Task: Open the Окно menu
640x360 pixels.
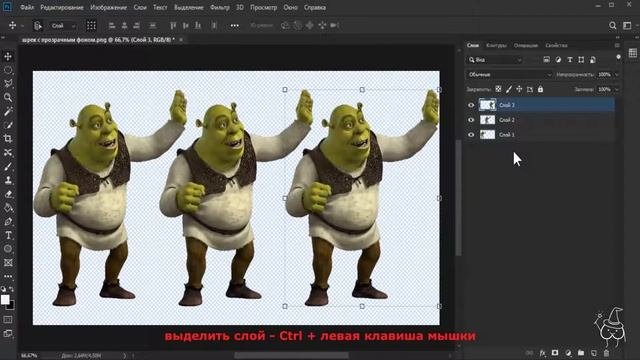Action: click(x=290, y=7)
